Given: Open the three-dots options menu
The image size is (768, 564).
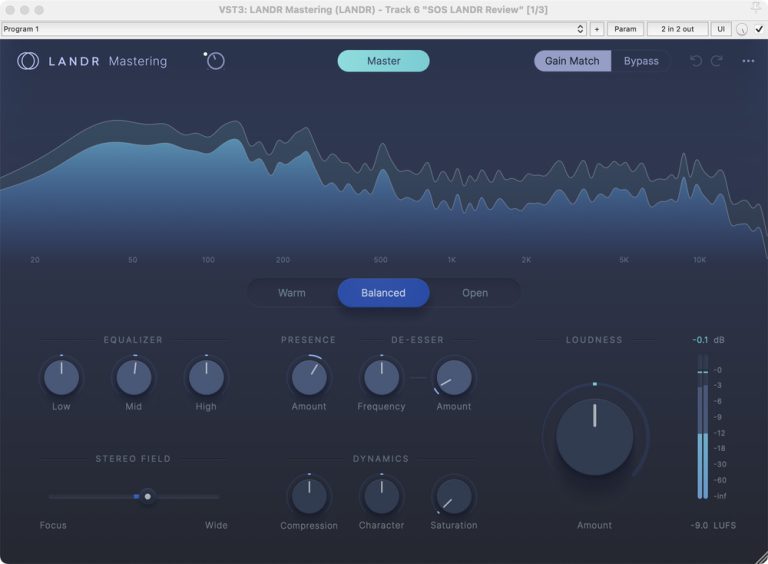Looking at the screenshot, I should click(748, 61).
